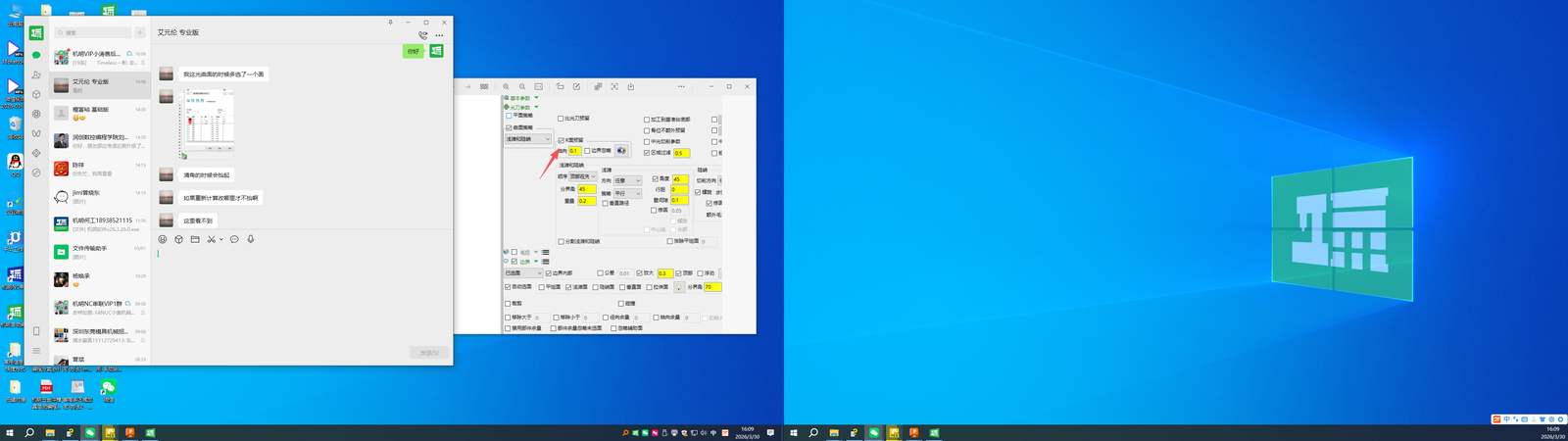Open File Explorer from taskbar
Image resolution: width=1568 pixels, height=441 pixels.
[x=50, y=432]
